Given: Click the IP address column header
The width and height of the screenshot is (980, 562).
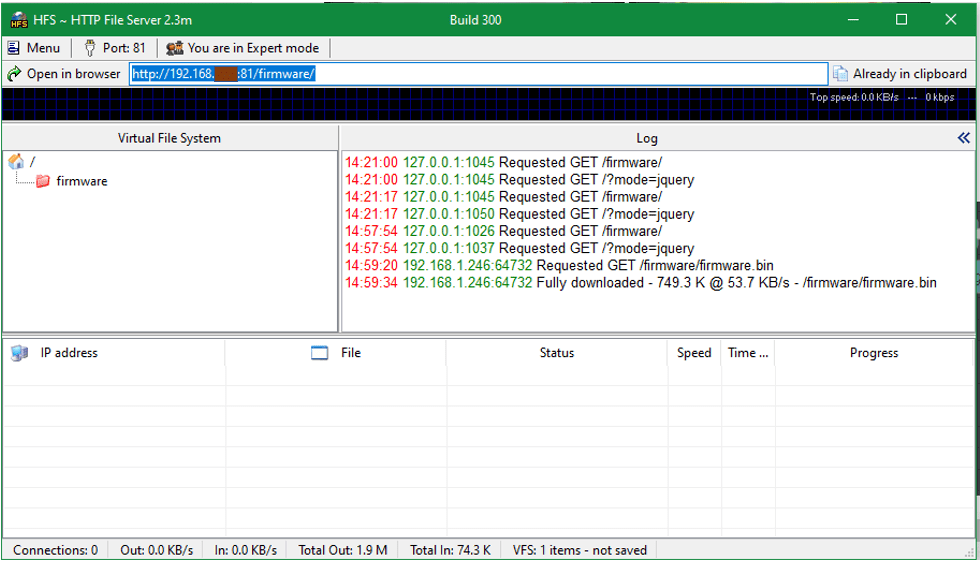Looking at the screenshot, I should [x=69, y=353].
